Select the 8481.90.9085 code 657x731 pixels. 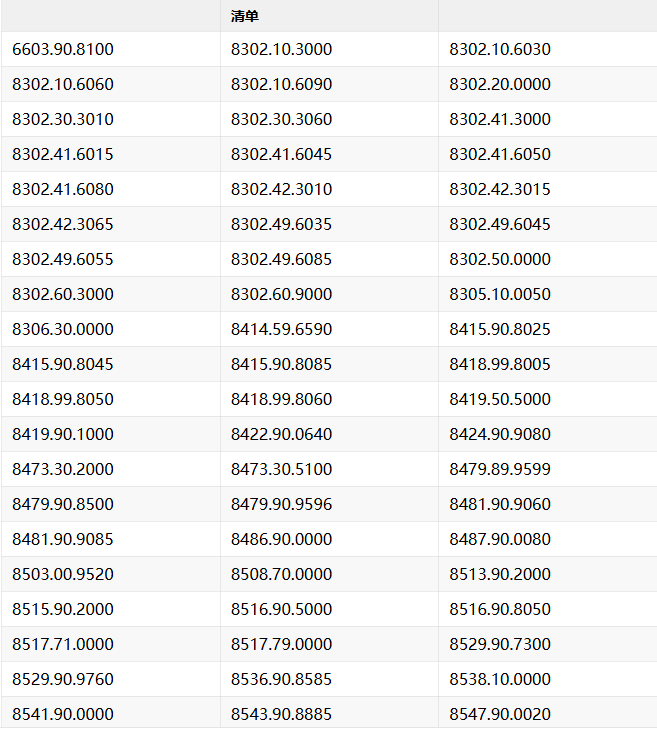(63, 539)
